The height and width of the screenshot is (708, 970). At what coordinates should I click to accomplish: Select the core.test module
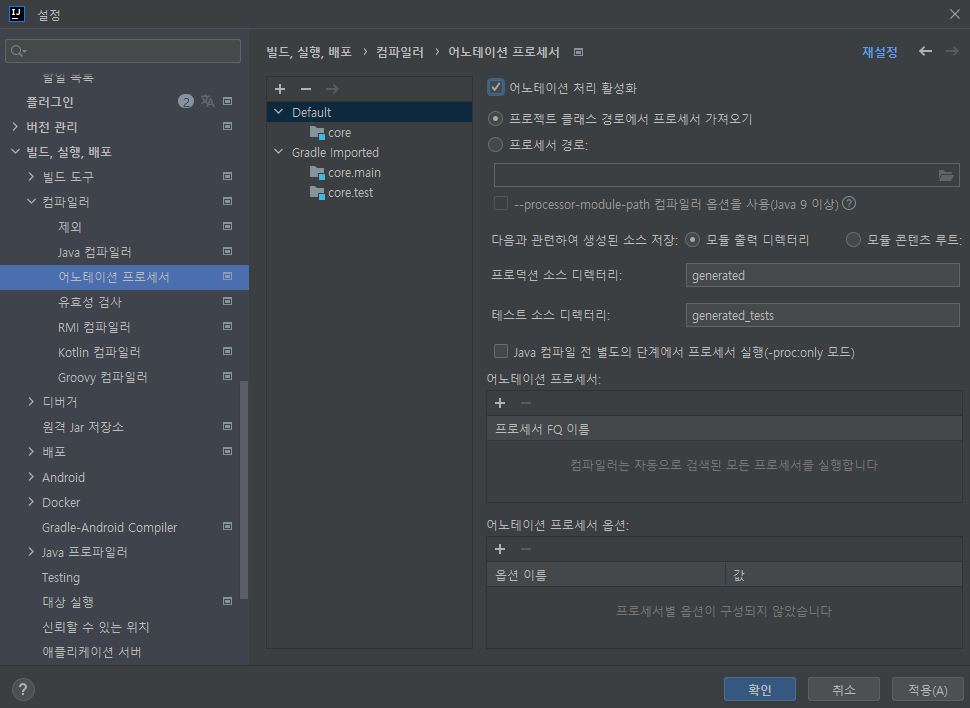pos(351,192)
